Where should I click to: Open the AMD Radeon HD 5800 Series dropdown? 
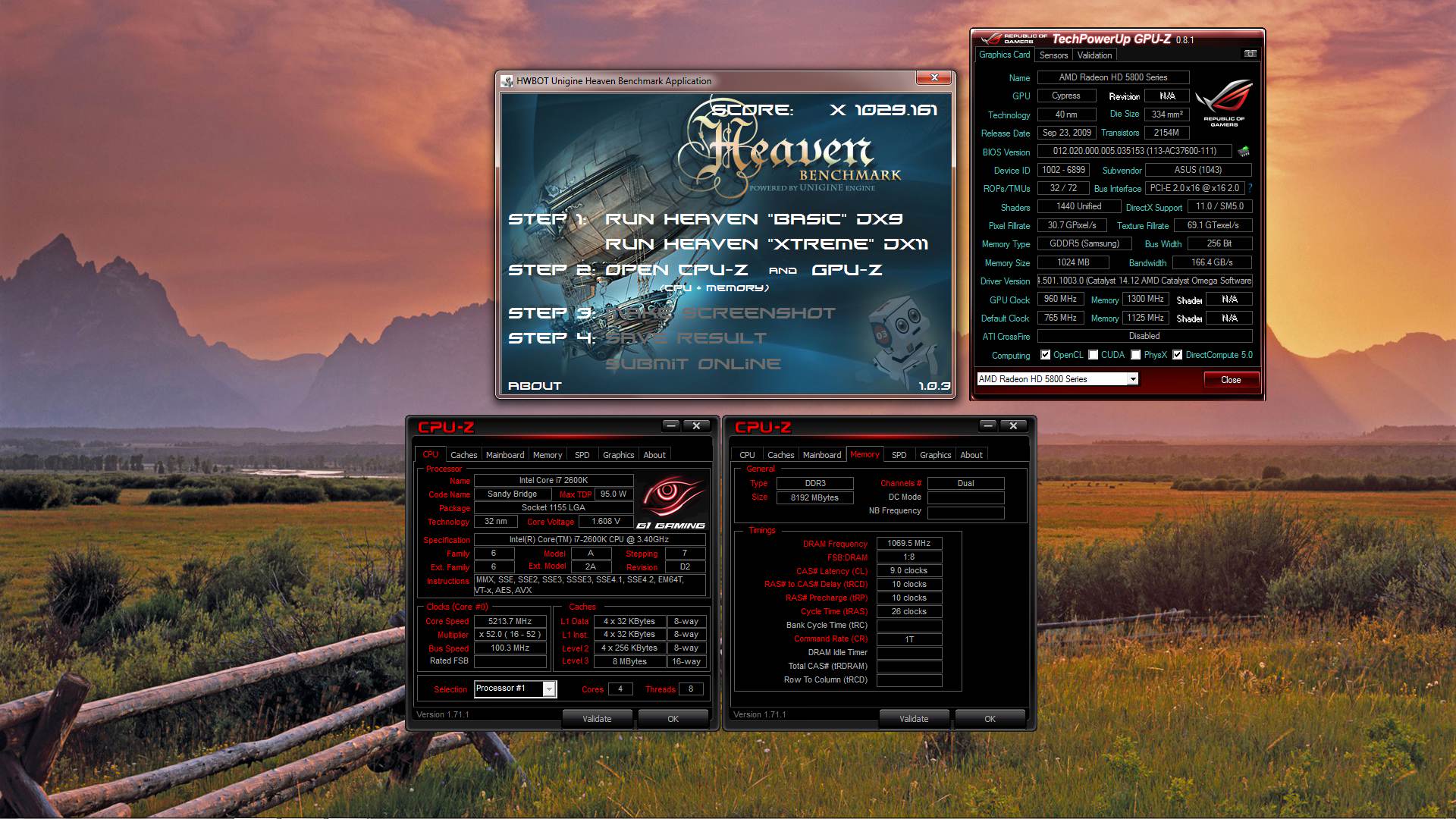(1133, 379)
